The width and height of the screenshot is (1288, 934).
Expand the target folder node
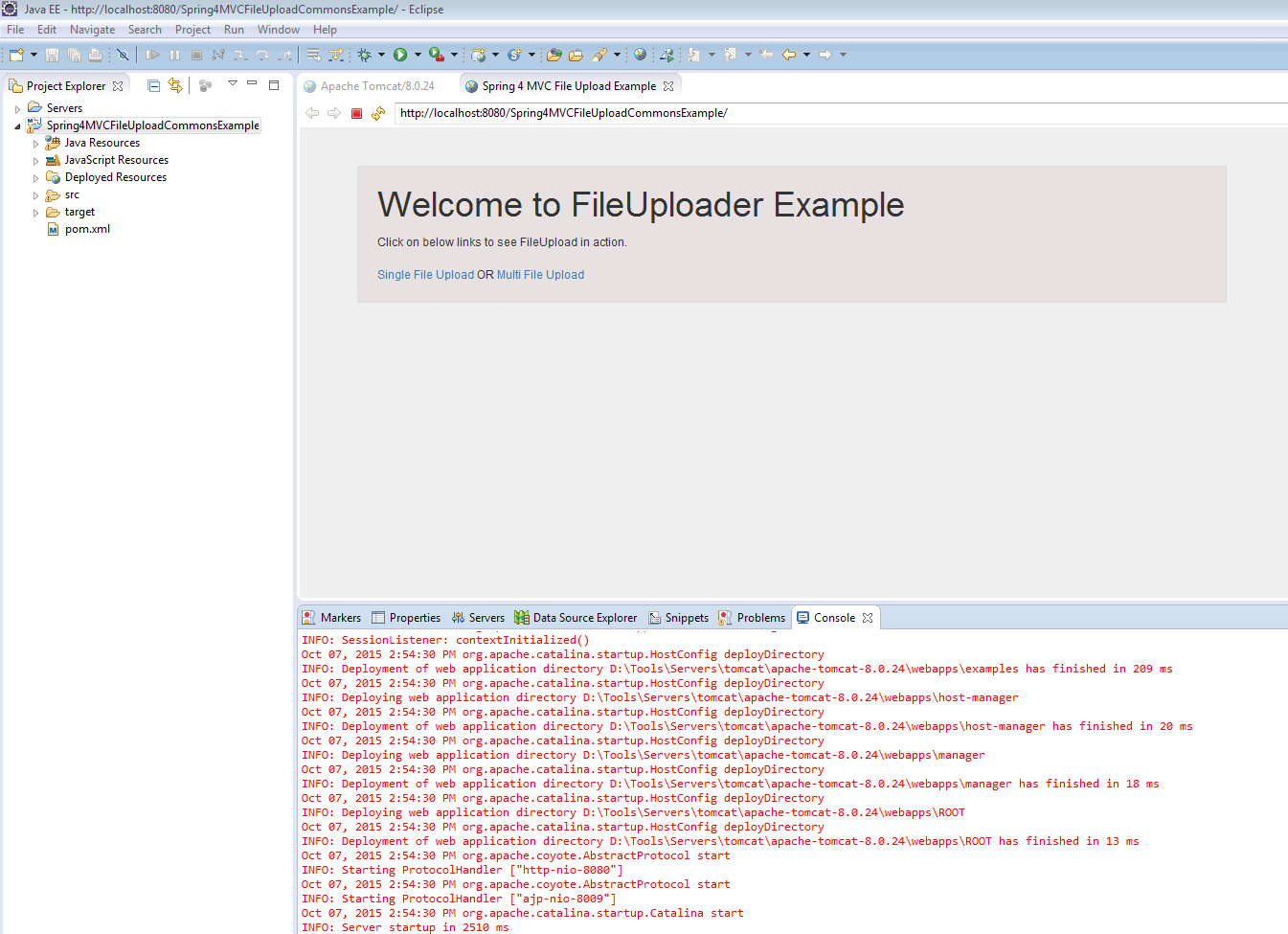click(x=36, y=213)
